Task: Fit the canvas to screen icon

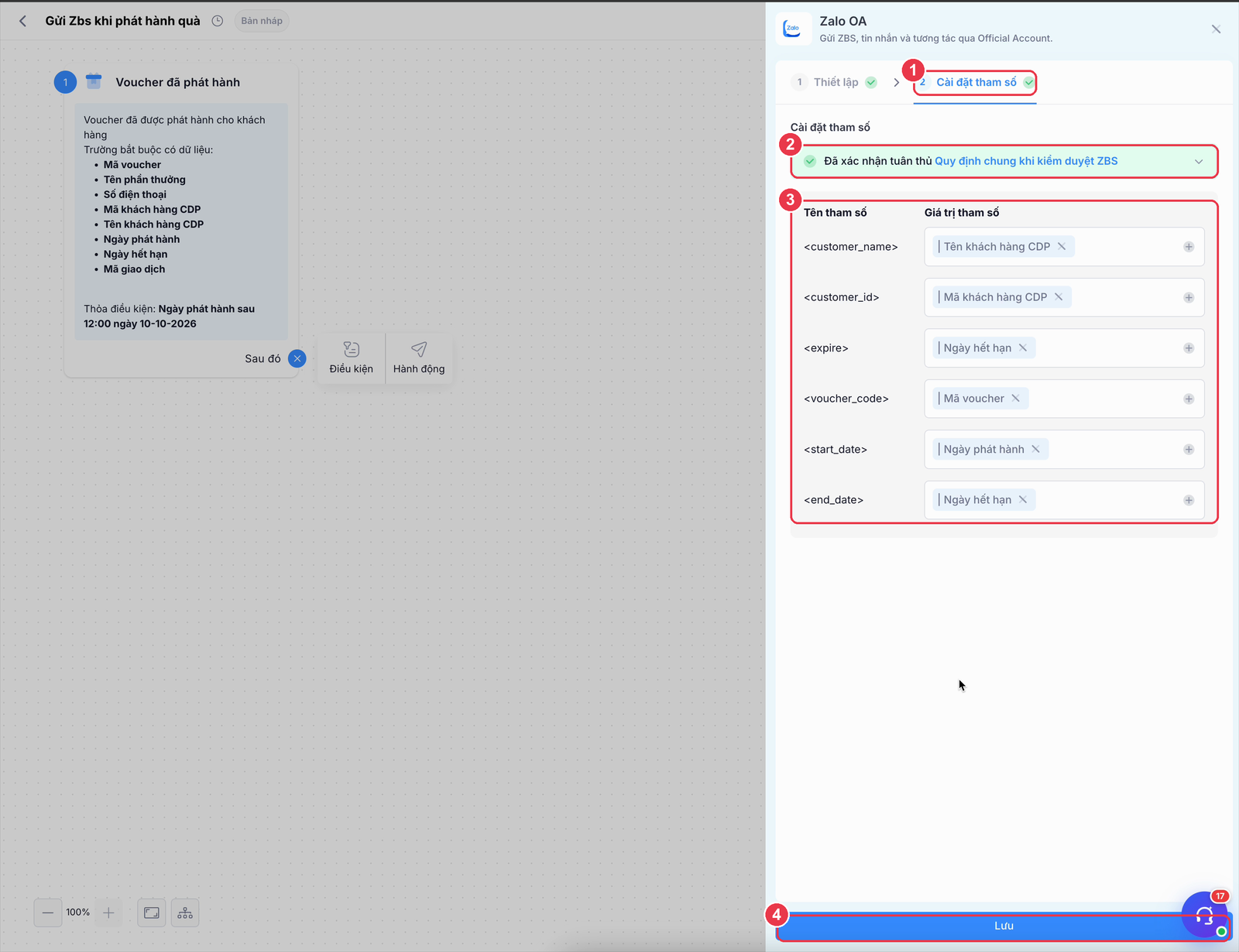Action: click(x=152, y=913)
